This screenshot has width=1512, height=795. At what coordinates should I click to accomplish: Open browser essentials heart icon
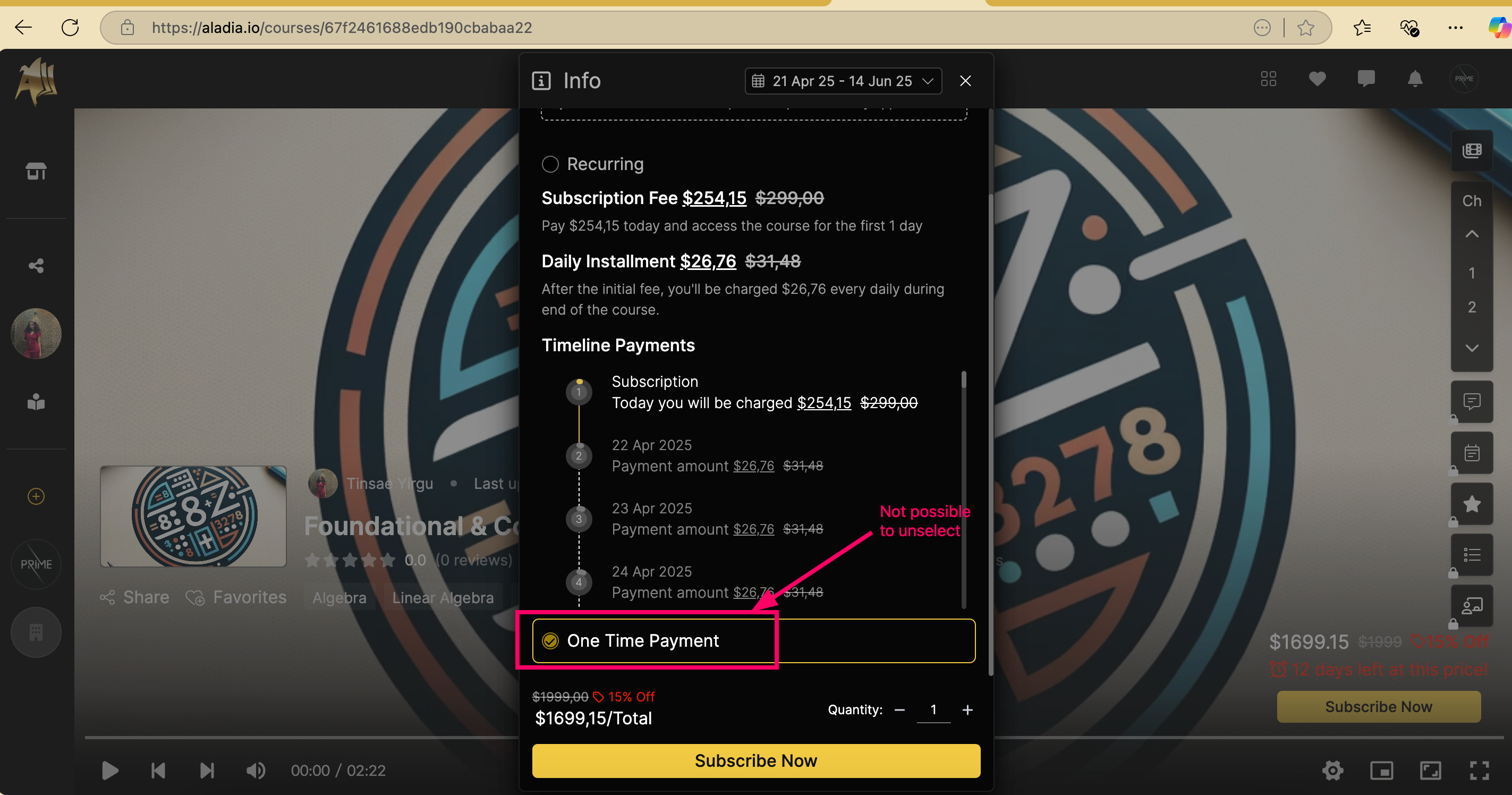1409,28
